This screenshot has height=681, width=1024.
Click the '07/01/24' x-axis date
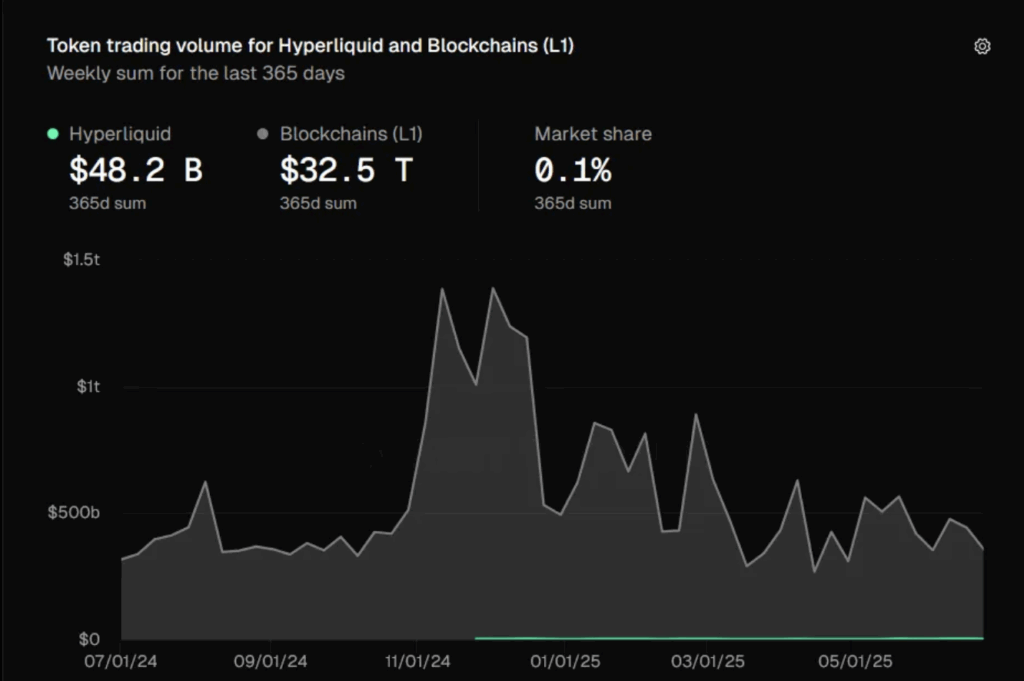[121, 661]
